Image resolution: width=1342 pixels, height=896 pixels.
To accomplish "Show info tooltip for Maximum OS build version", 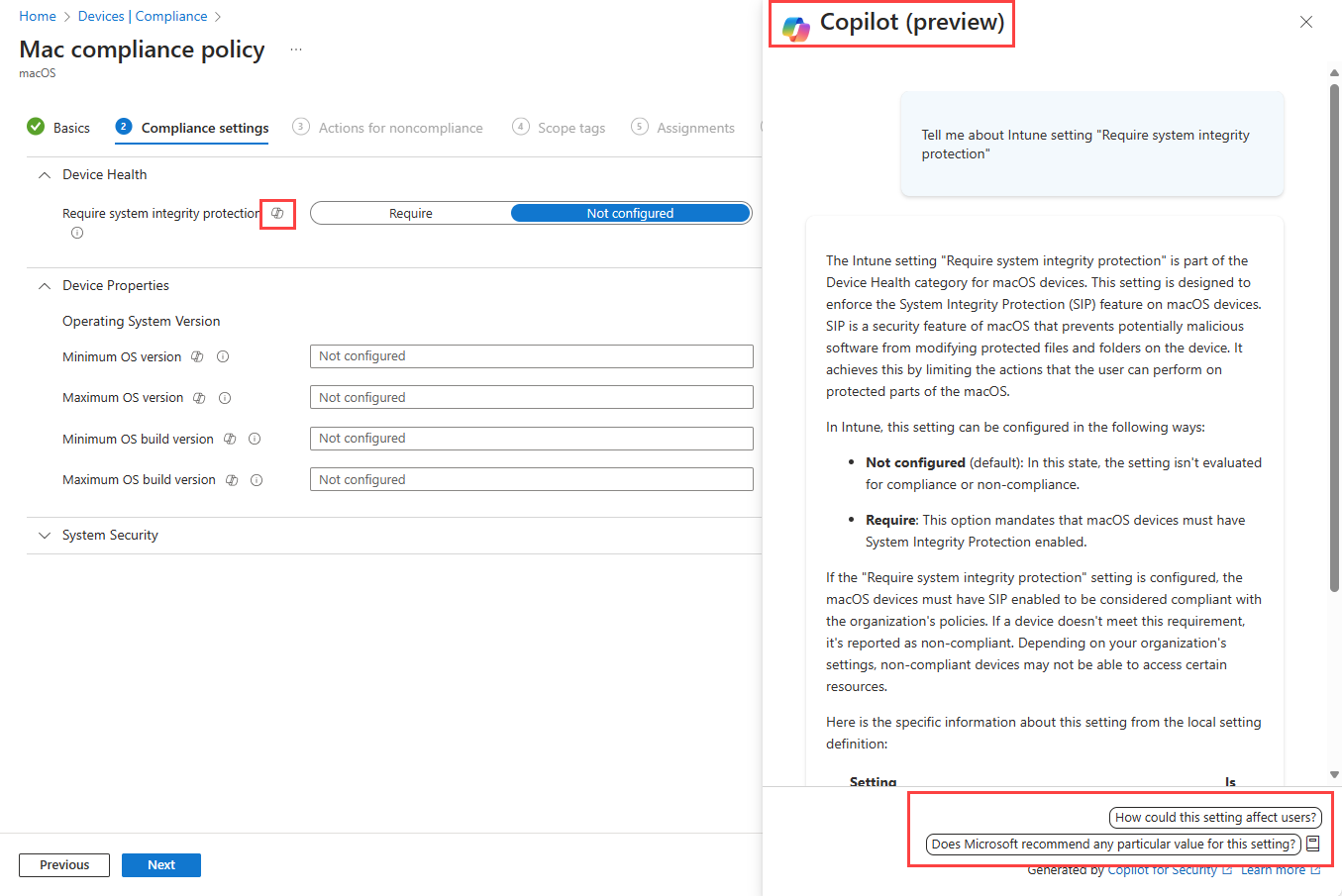I will tap(257, 480).
